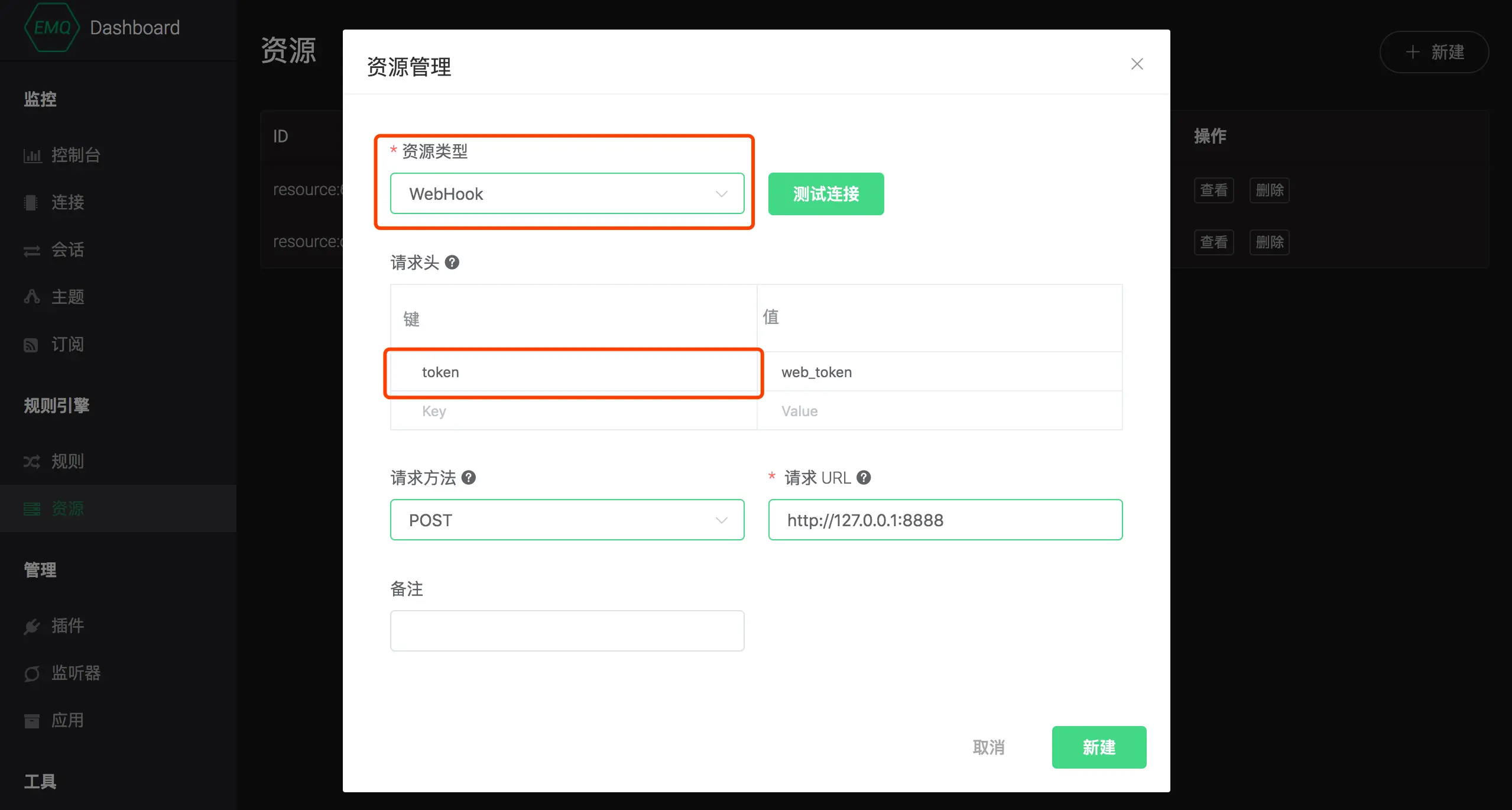Open 控制台 from the sidebar
The image size is (1512, 810).
(x=75, y=155)
